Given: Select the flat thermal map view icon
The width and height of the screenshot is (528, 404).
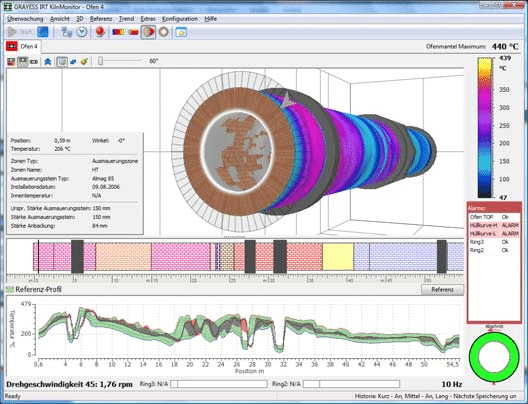Looking at the screenshot, I should tap(118, 32).
